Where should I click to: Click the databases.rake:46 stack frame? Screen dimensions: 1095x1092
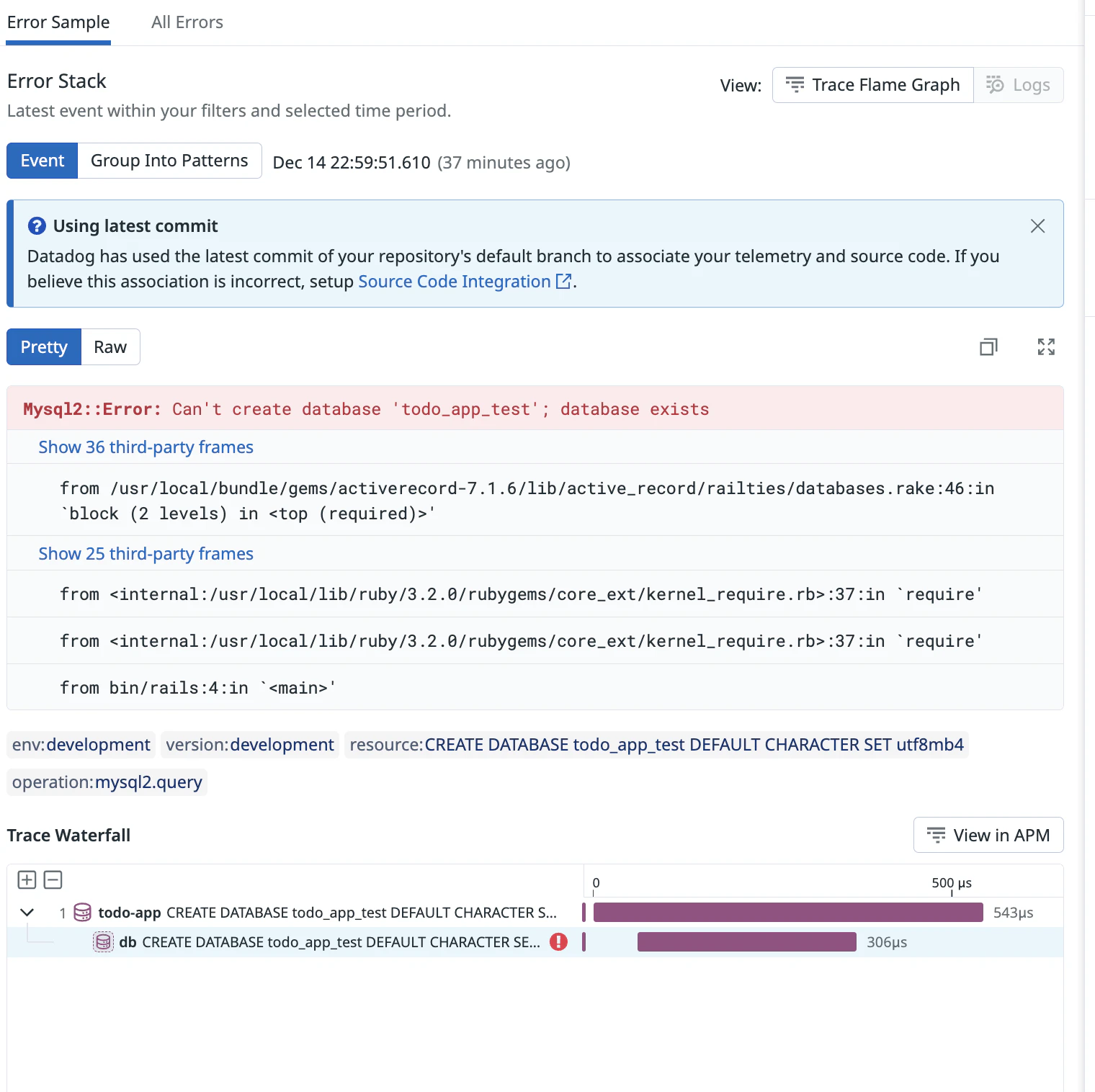coord(535,501)
